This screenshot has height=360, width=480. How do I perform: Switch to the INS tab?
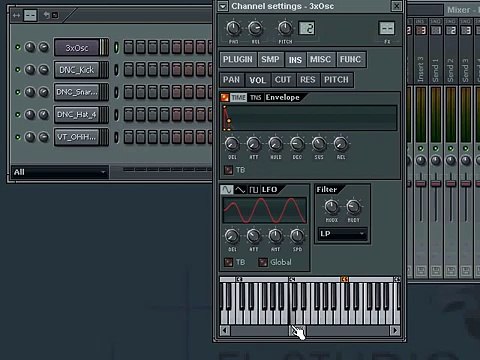click(295, 60)
